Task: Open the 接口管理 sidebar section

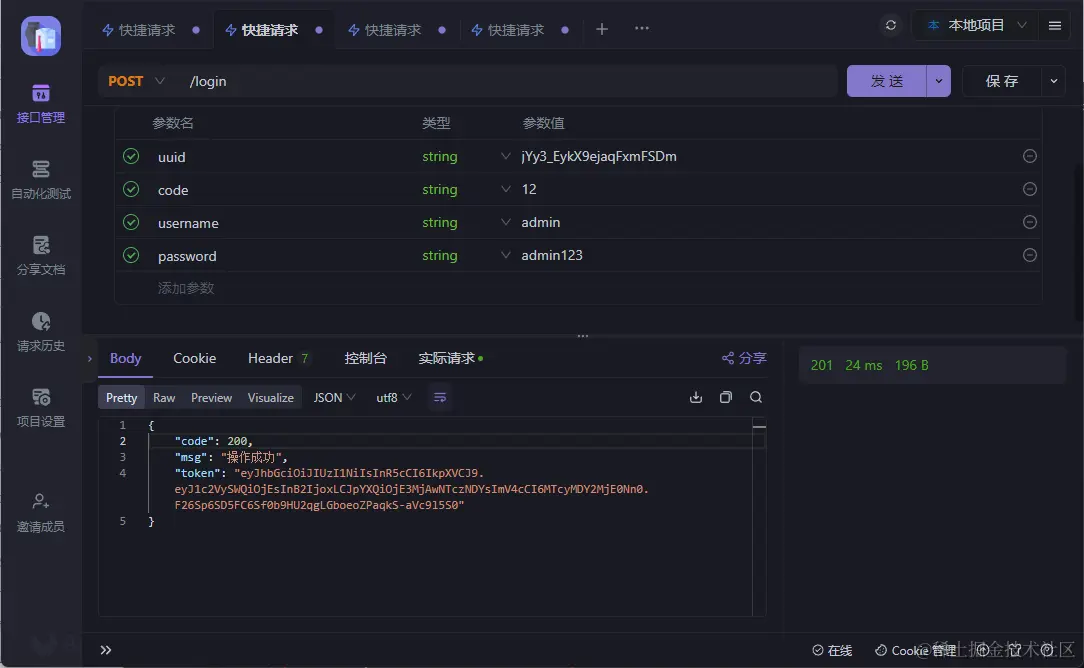Action: [41, 104]
